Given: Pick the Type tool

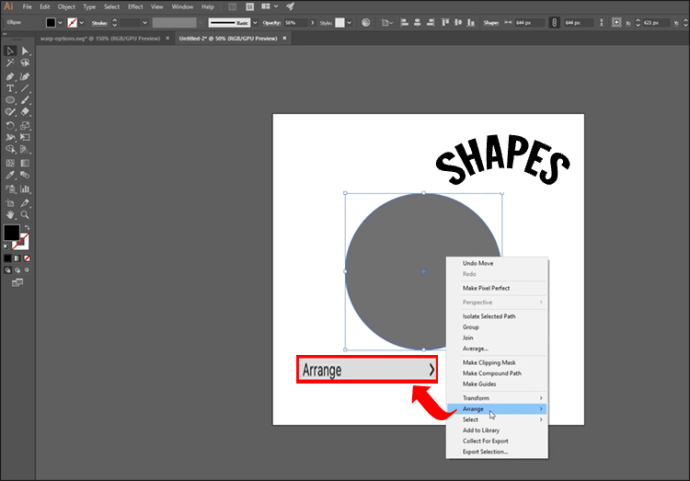Looking at the screenshot, I should (9, 88).
